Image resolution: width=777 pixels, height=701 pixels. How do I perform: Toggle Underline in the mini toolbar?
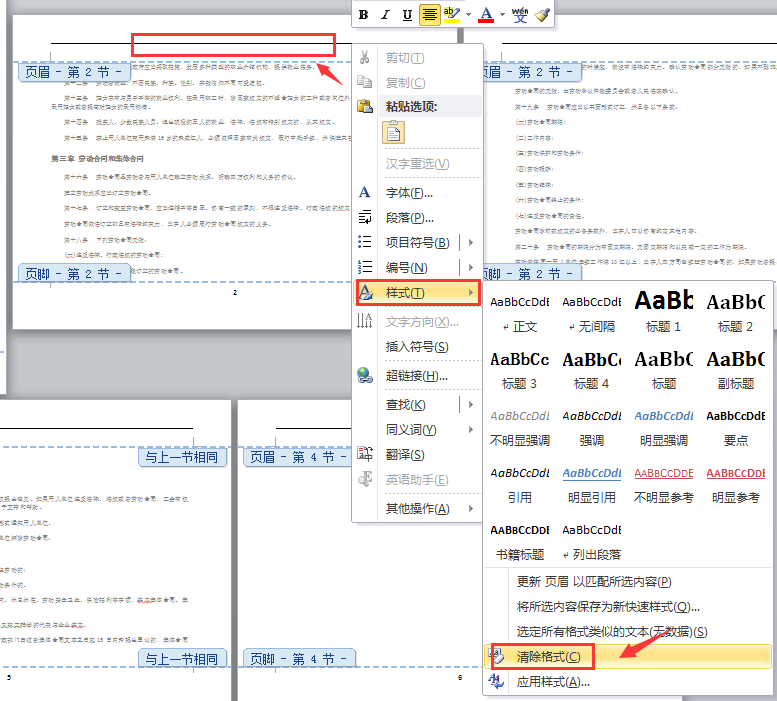pyautogui.click(x=407, y=15)
